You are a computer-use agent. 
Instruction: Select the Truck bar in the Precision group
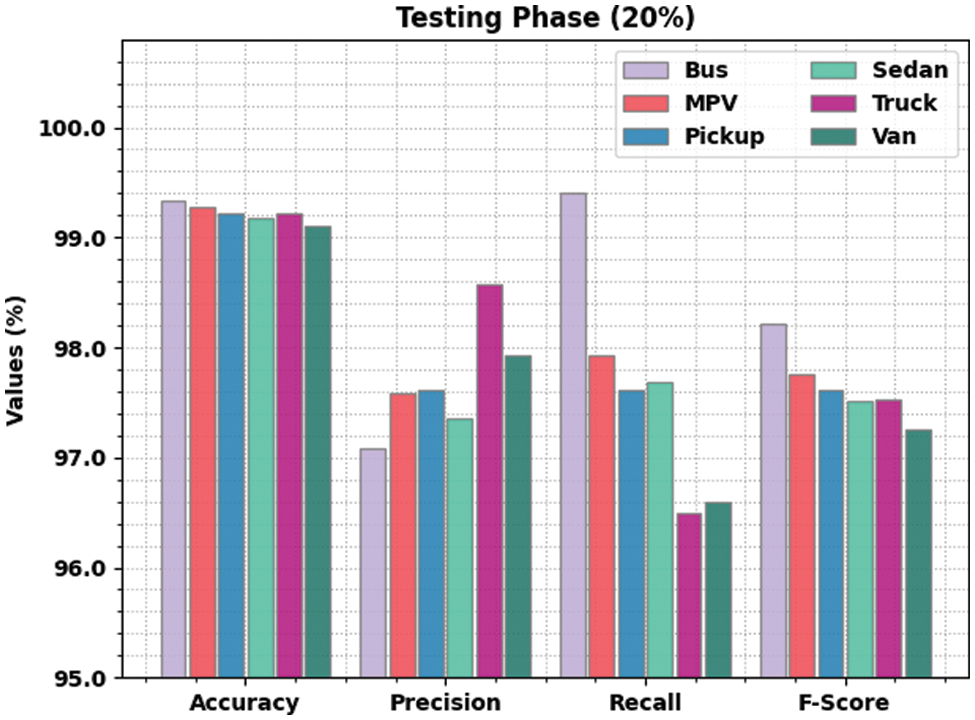click(x=489, y=481)
